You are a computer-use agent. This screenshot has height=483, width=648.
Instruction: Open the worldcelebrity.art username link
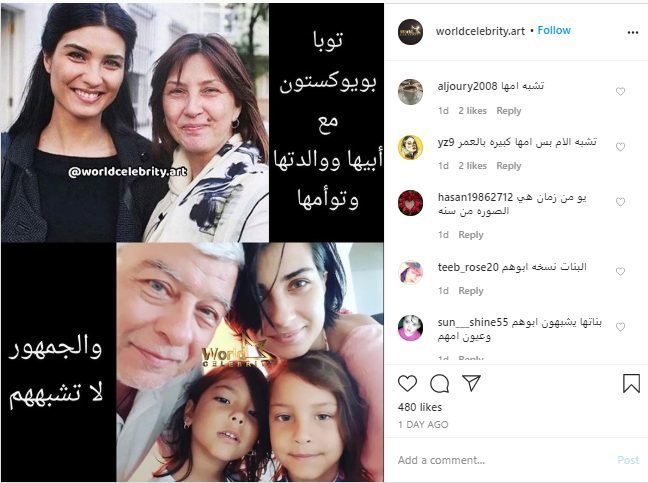[x=480, y=31]
